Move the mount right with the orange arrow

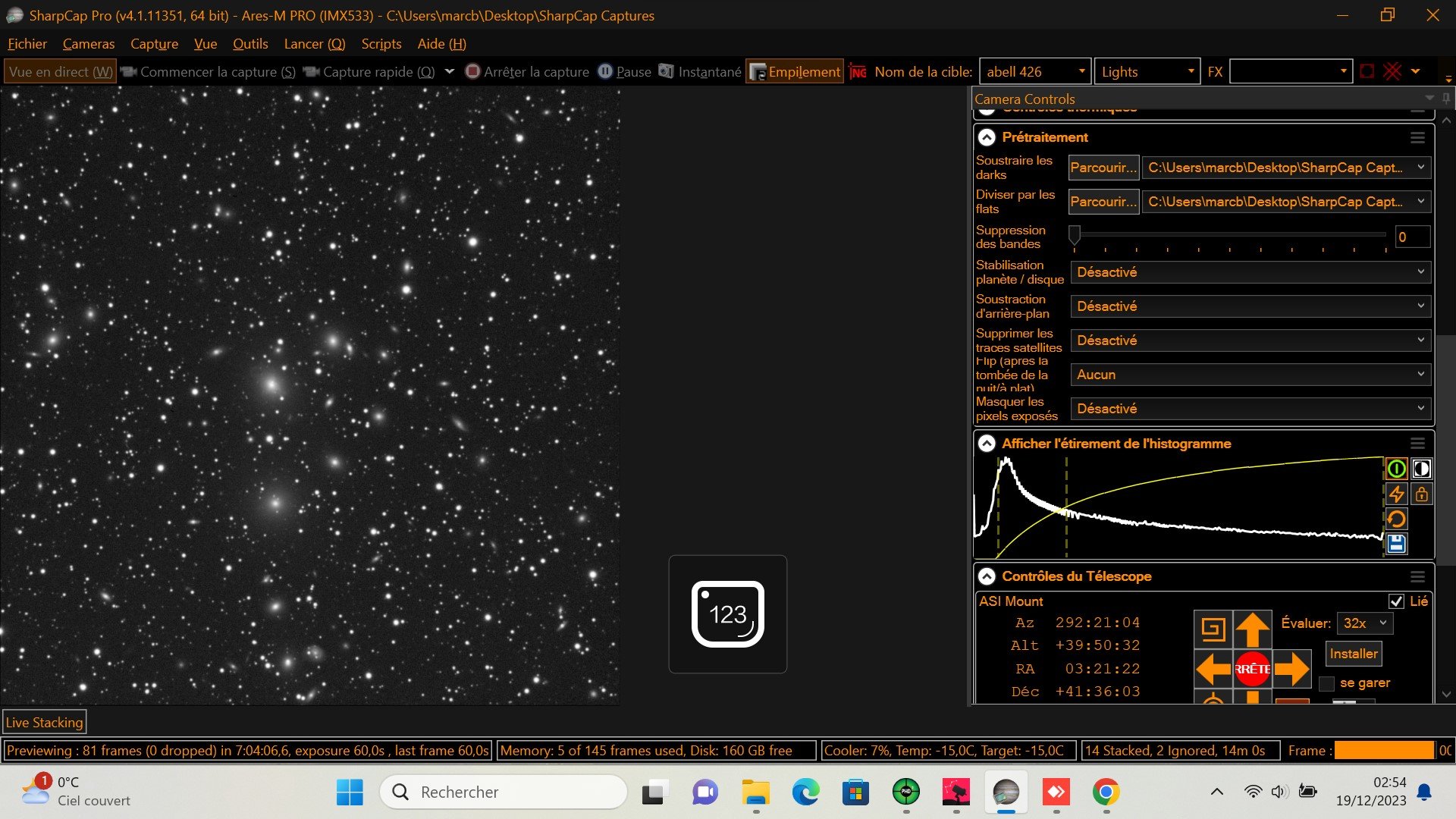coord(1292,669)
